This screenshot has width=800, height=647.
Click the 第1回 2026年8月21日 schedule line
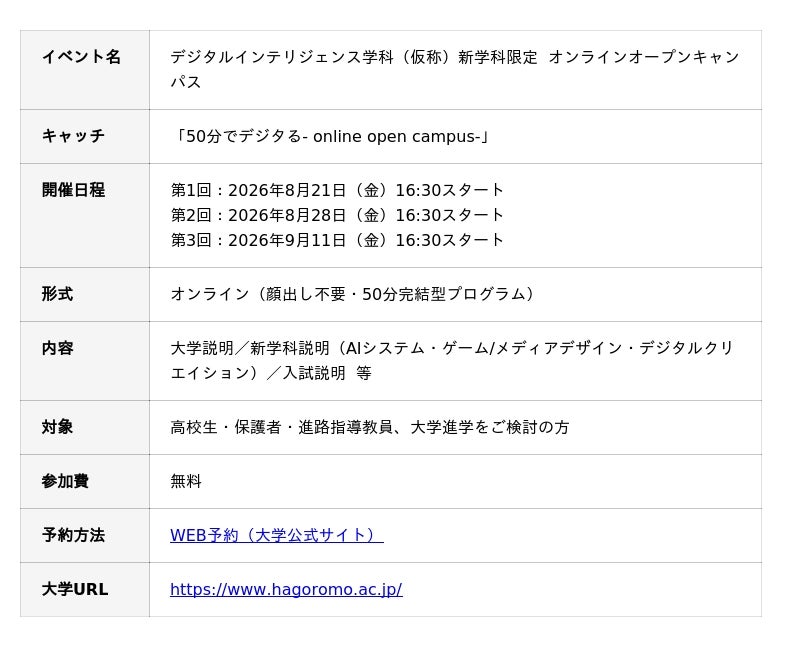point(337,190)
